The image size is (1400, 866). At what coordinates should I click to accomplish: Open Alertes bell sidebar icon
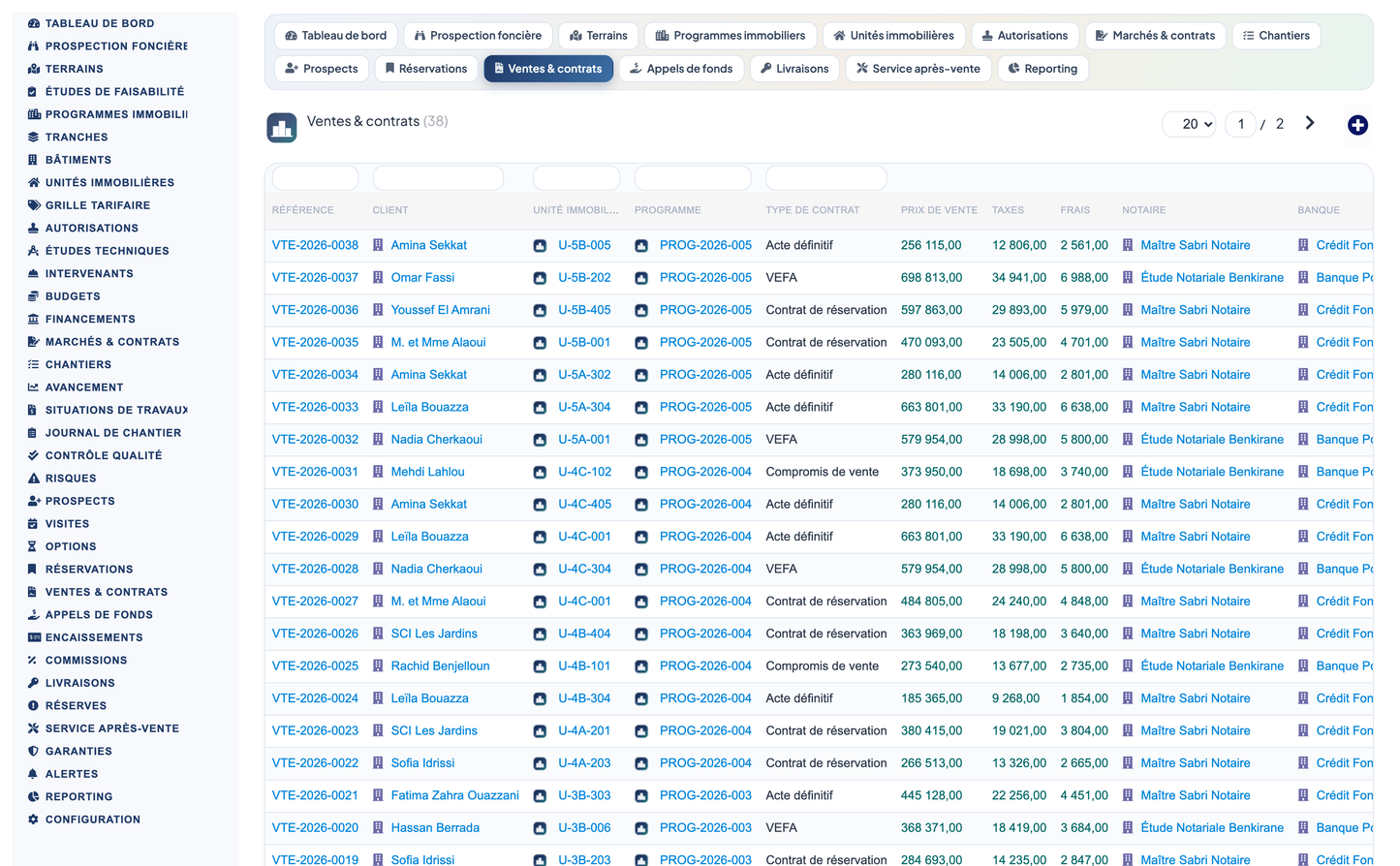34,774
